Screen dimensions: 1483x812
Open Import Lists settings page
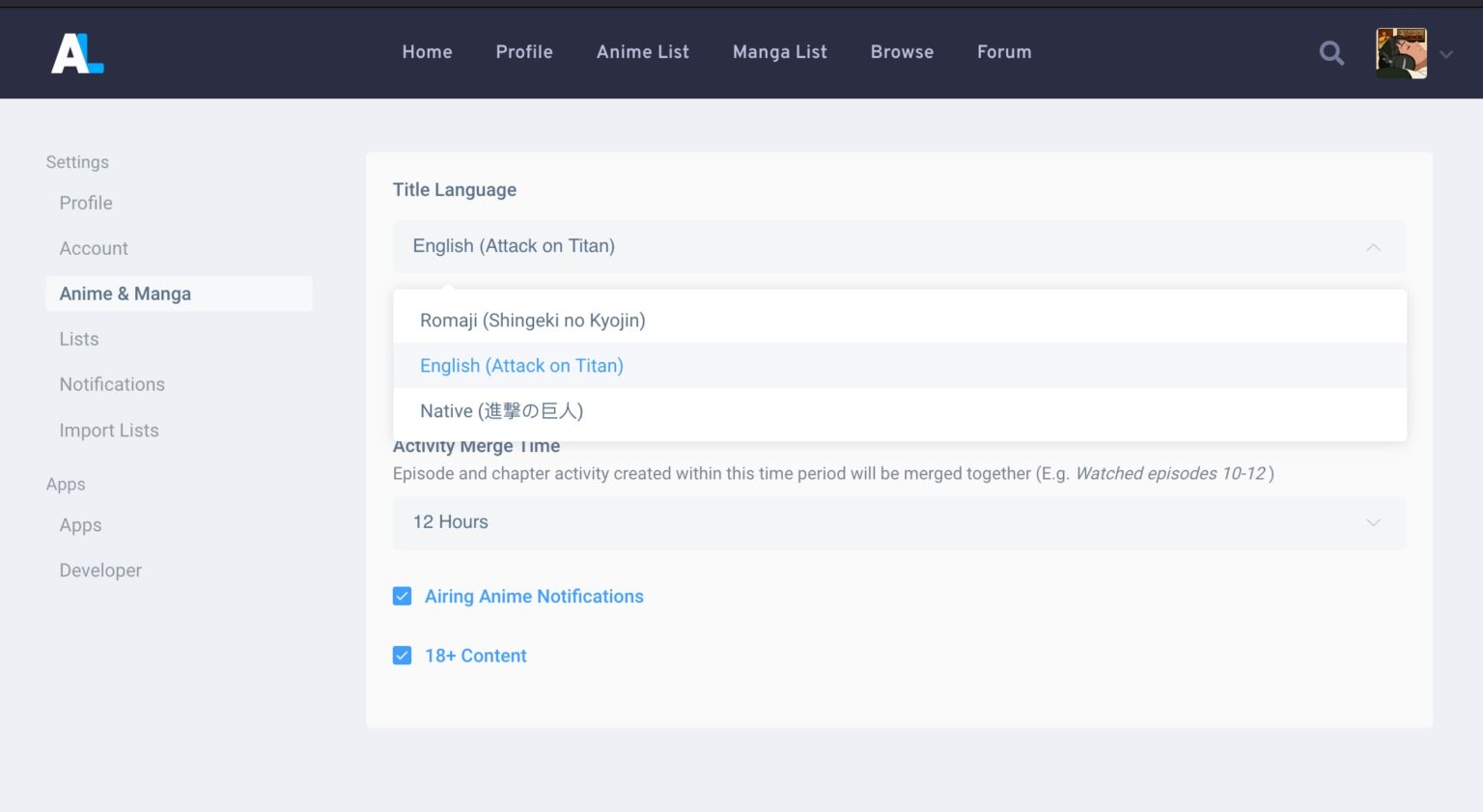pos(109,431)
